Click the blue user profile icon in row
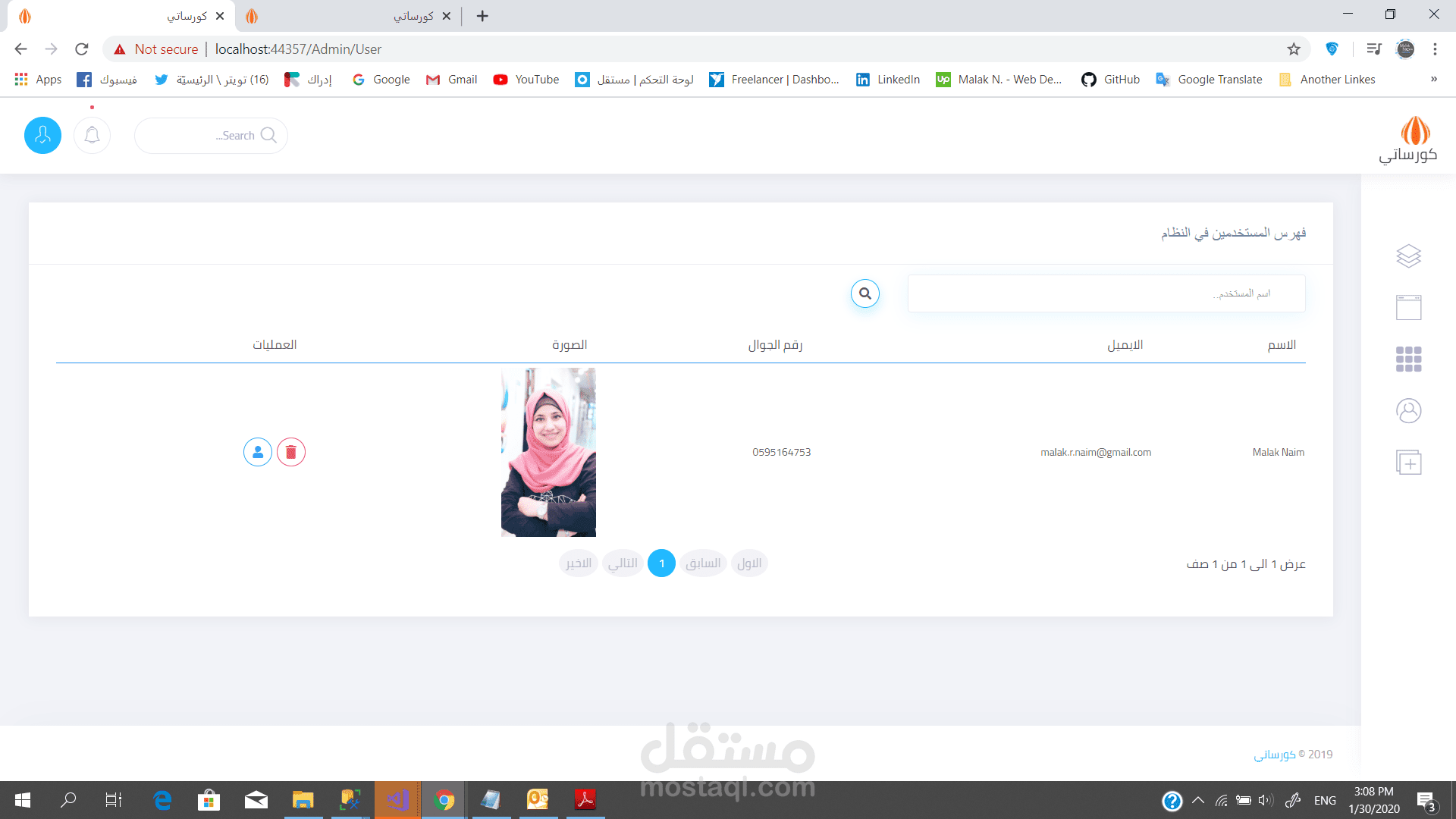Screen dimensions: 1456x819 (258, 452)
